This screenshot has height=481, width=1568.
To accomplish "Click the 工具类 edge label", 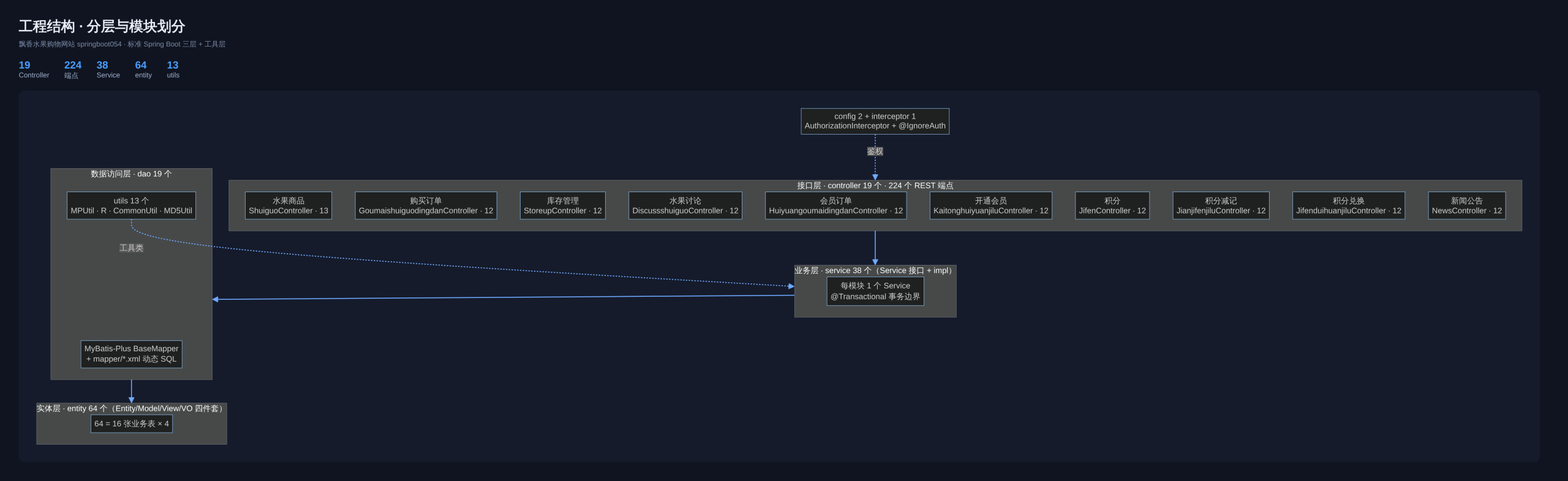I will (x=131, y=248).
